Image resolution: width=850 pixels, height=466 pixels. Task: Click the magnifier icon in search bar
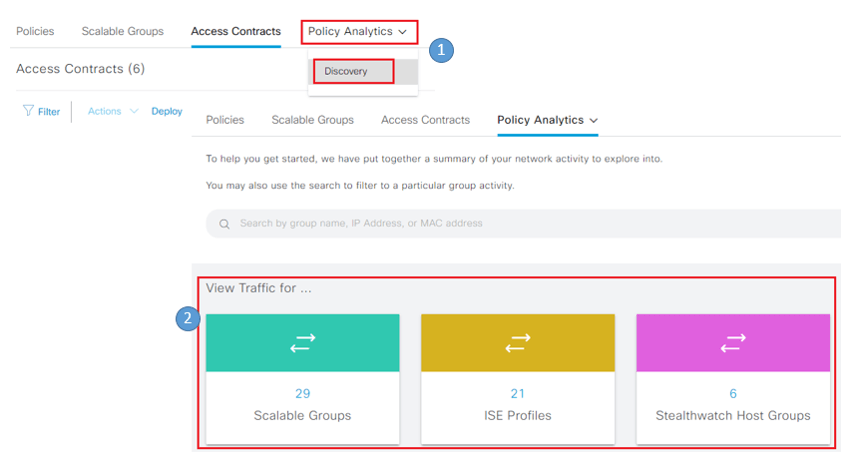pos(224,224)
